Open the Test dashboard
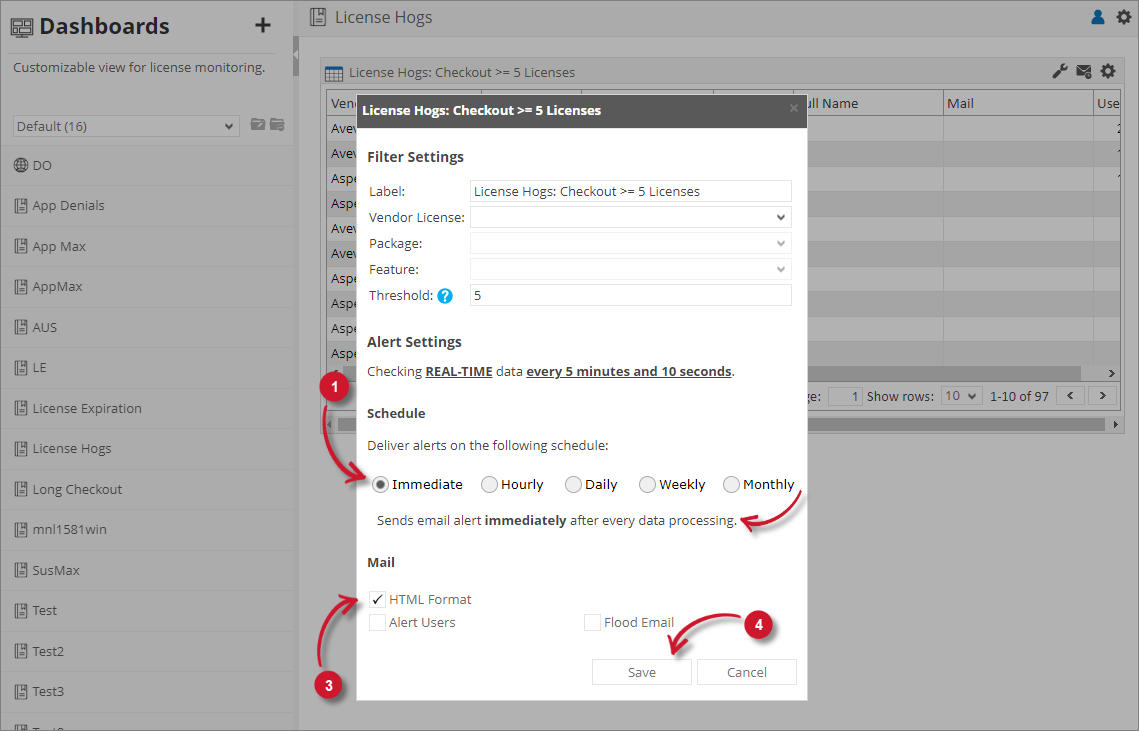Screen dimensions: 1139x731 148,610
